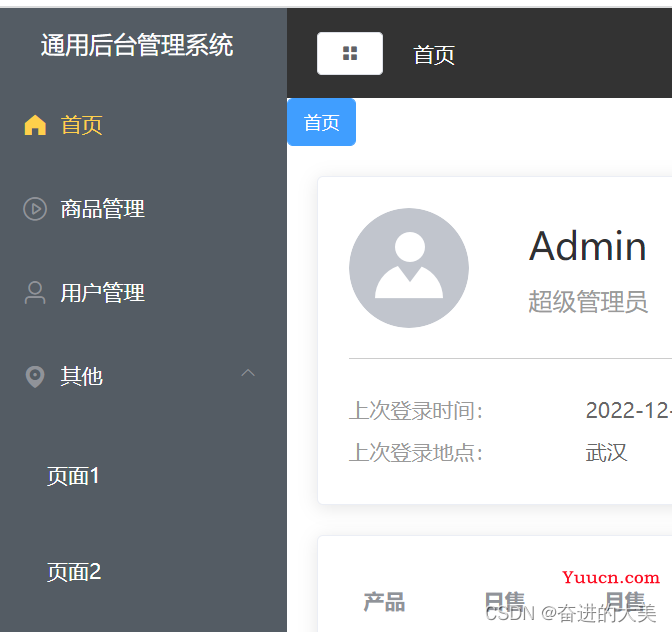Click the 产品 table column header
Screen dimensions: 672x632
(x=384, y=602)
